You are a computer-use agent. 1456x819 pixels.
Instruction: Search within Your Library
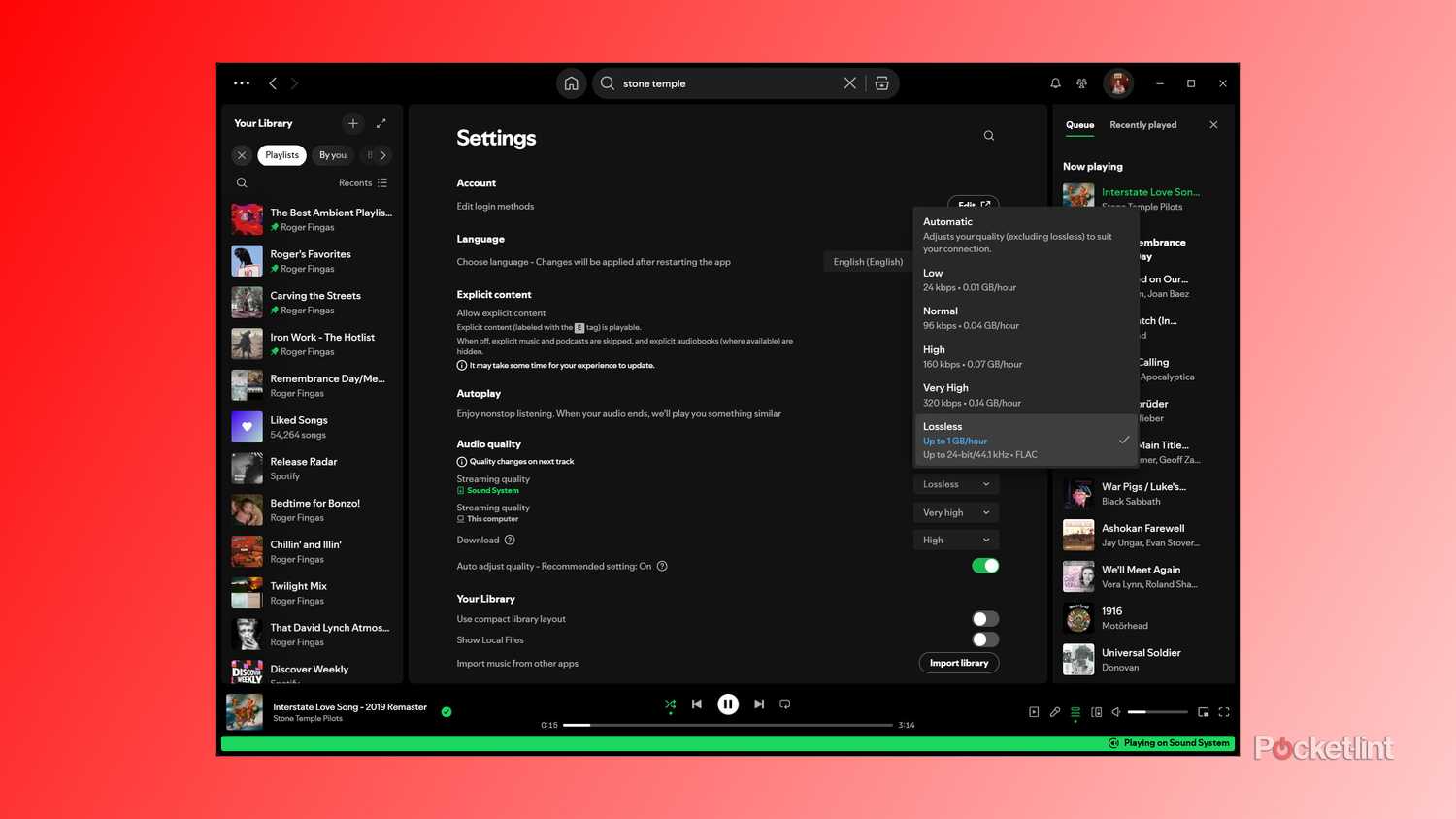coord(242,182)
